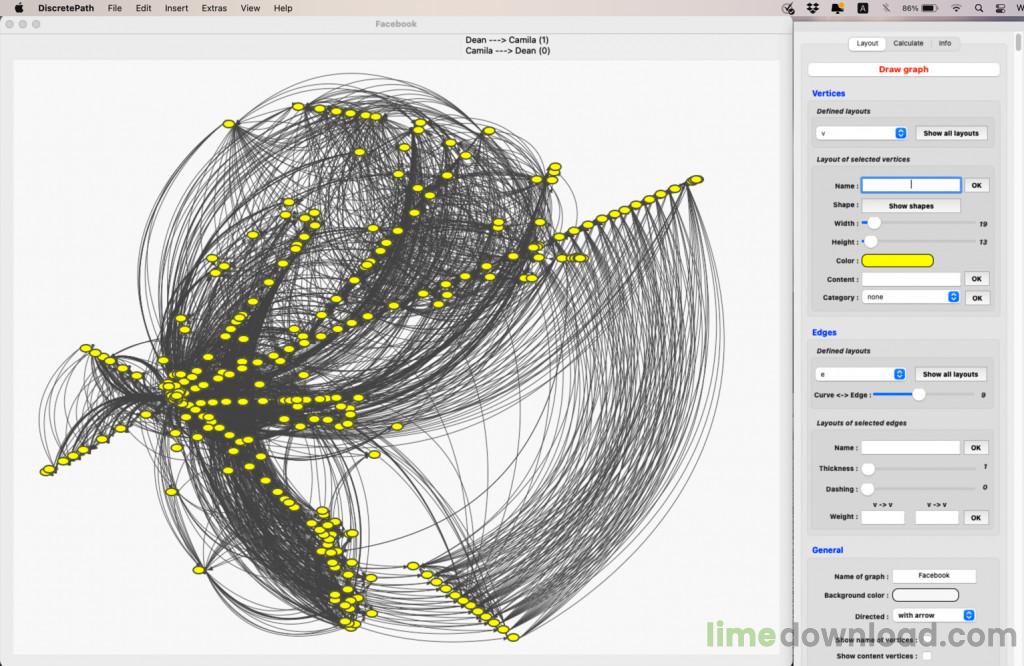1024x666 pixels.
Task: Open the Edit menu
Action: point(143,8)
